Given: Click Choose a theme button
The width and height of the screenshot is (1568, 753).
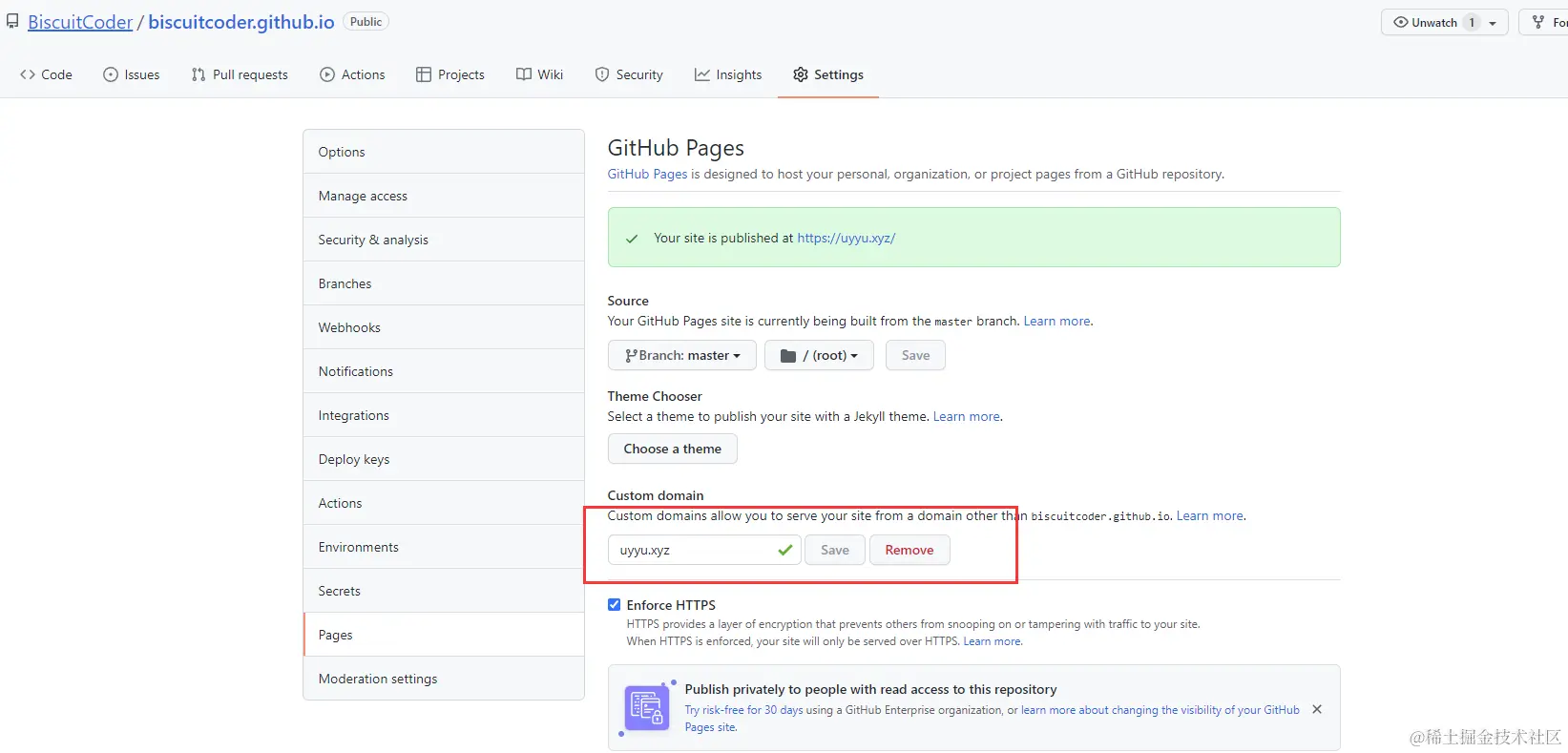Looking at the screenshot, I should pos(672,449).
